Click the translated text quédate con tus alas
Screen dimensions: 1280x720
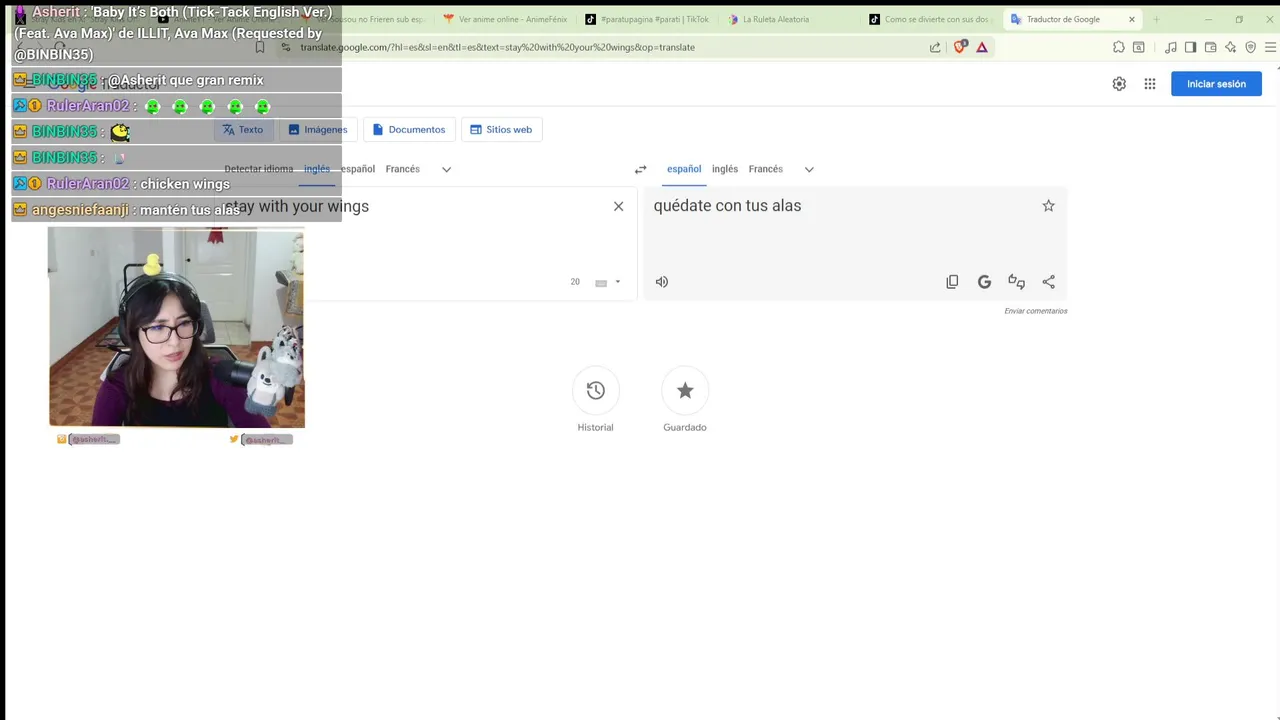(727, 206)
